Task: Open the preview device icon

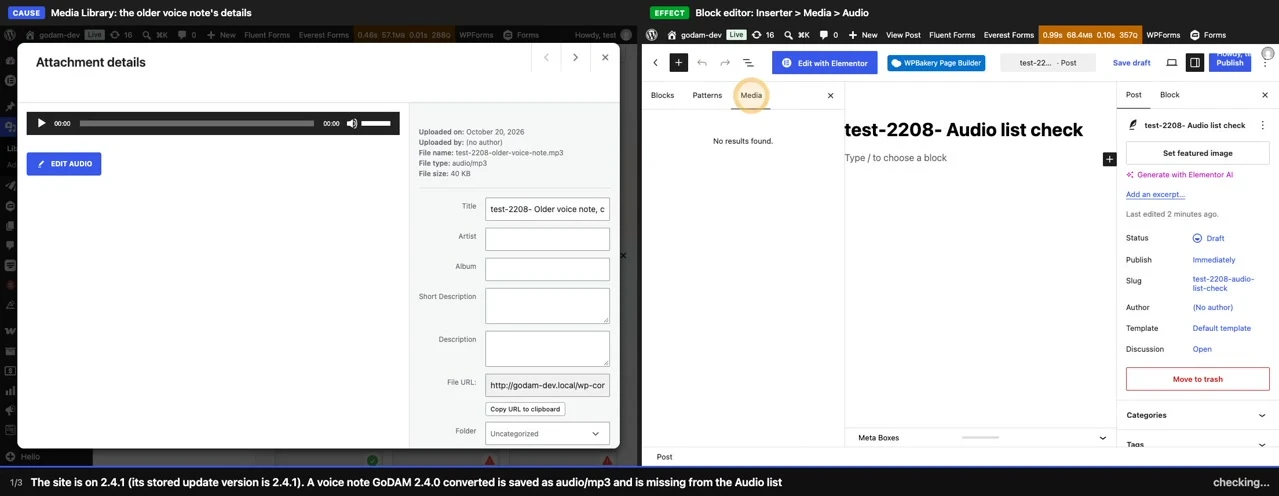Action: (x=1171, y=62)
